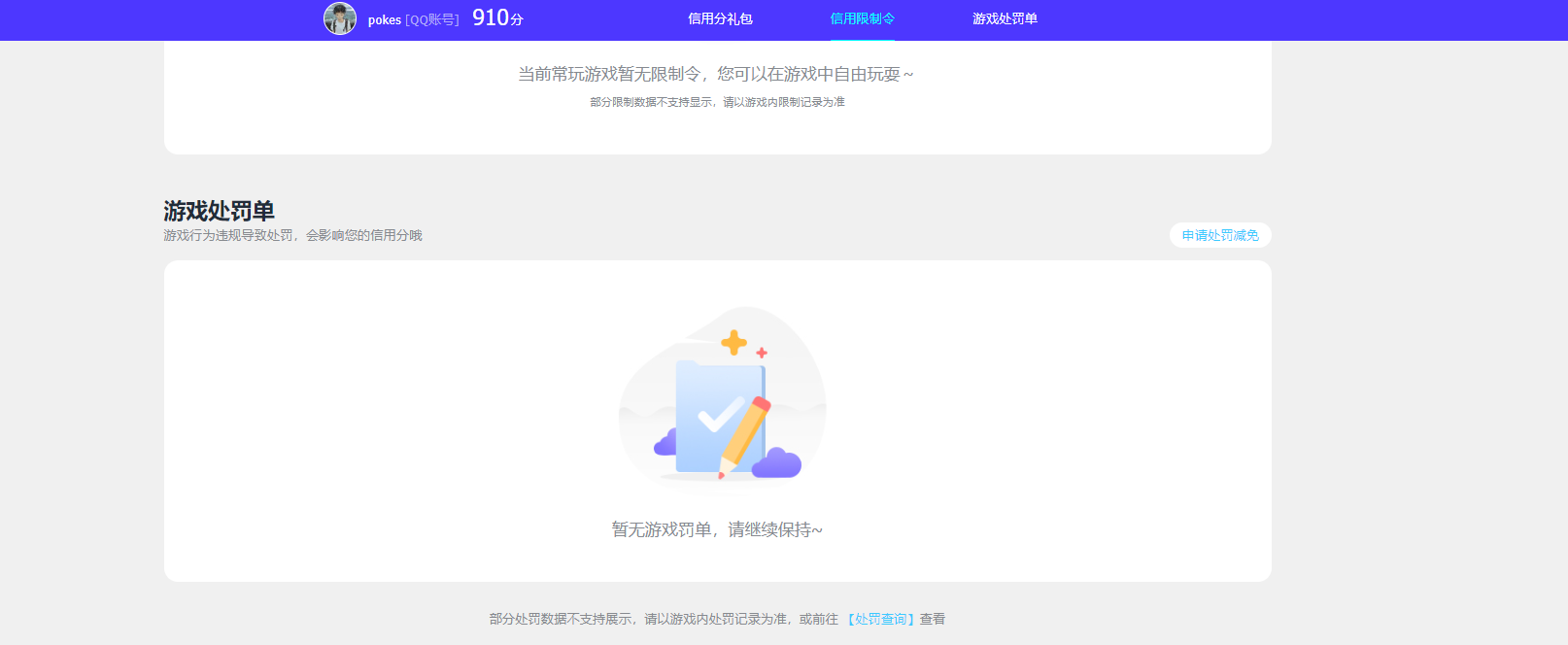The height and width of the screenshot is (645, 1568).
Task: Click the 游戏行为违规导致处罚 subtitle
Action: pyautogui.click(x=292, y=235)
